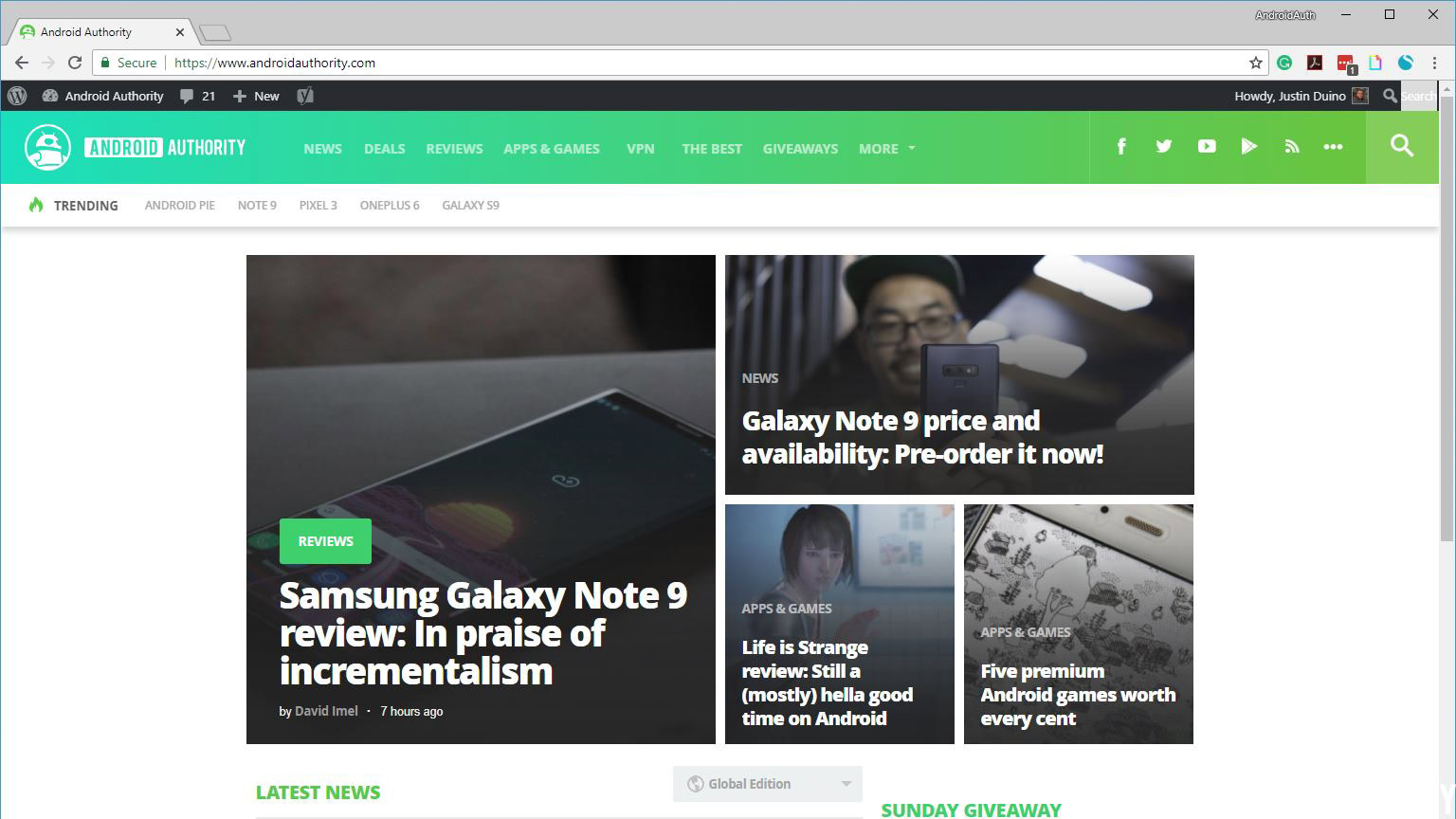The height and width of the screenshot is (819, 1456).
Task: Click the Android Authority robot logo
Action: [47, 147]
